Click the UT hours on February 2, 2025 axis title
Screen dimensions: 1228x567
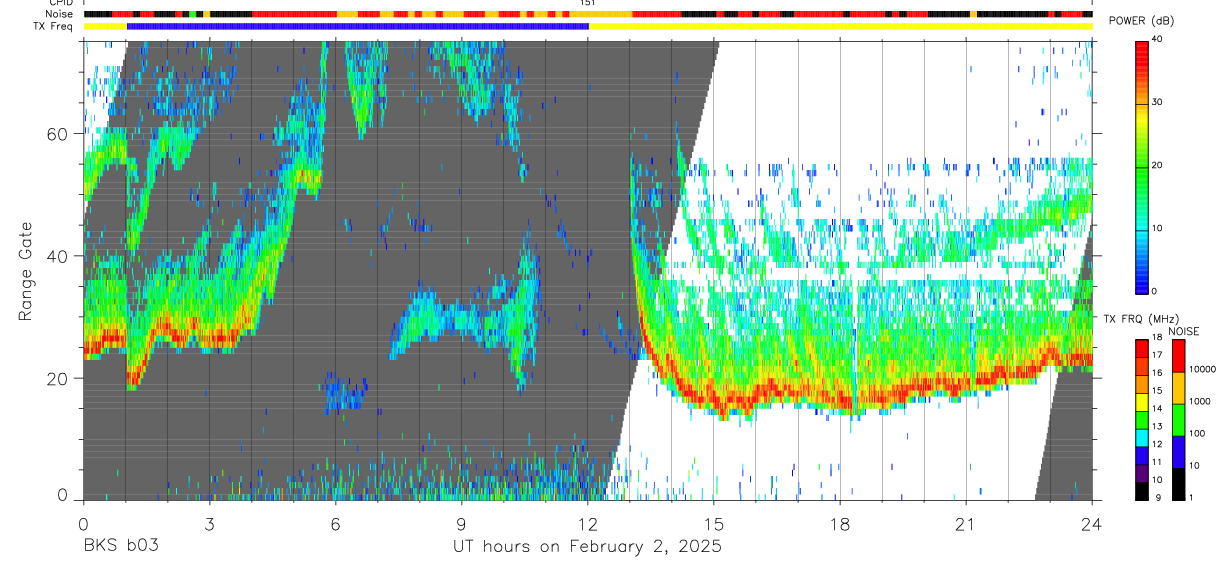tap(587, 547)
